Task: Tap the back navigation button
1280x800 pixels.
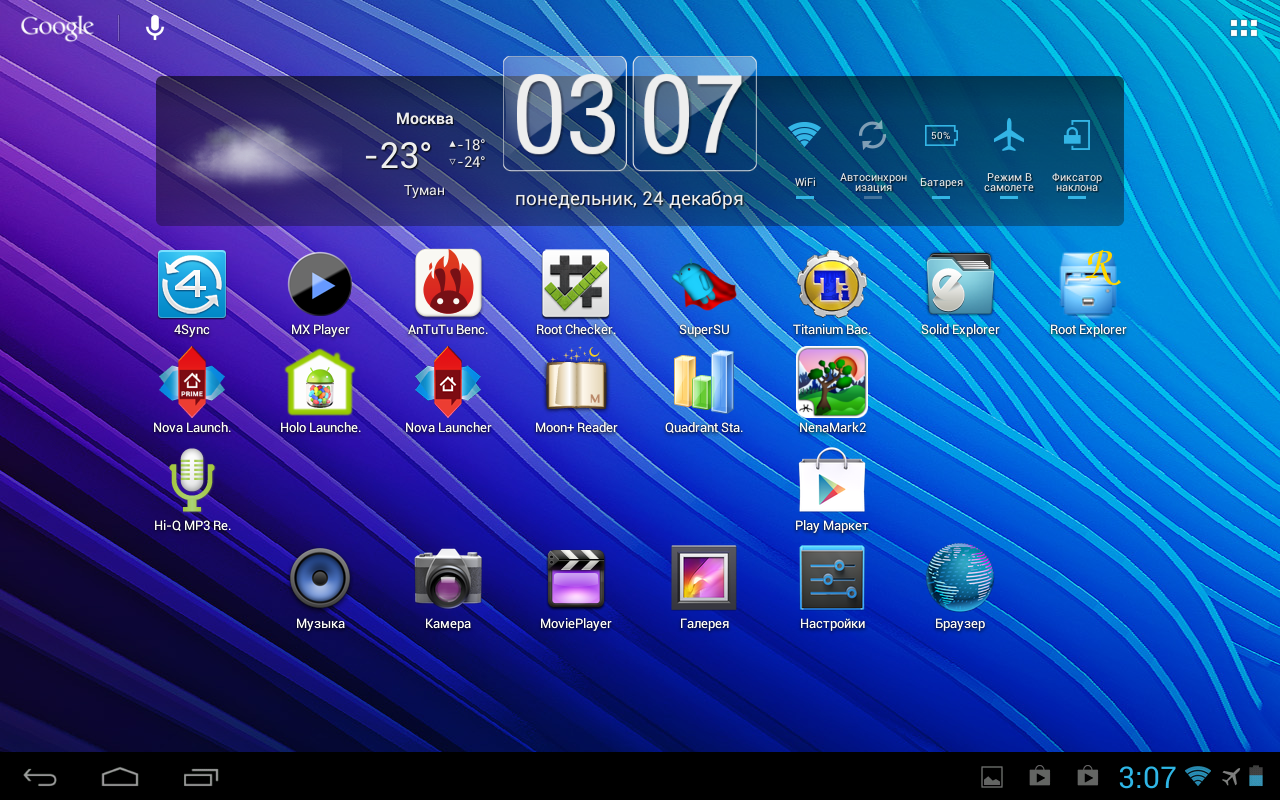Action: pyautogui.click(x=41, y=777)
